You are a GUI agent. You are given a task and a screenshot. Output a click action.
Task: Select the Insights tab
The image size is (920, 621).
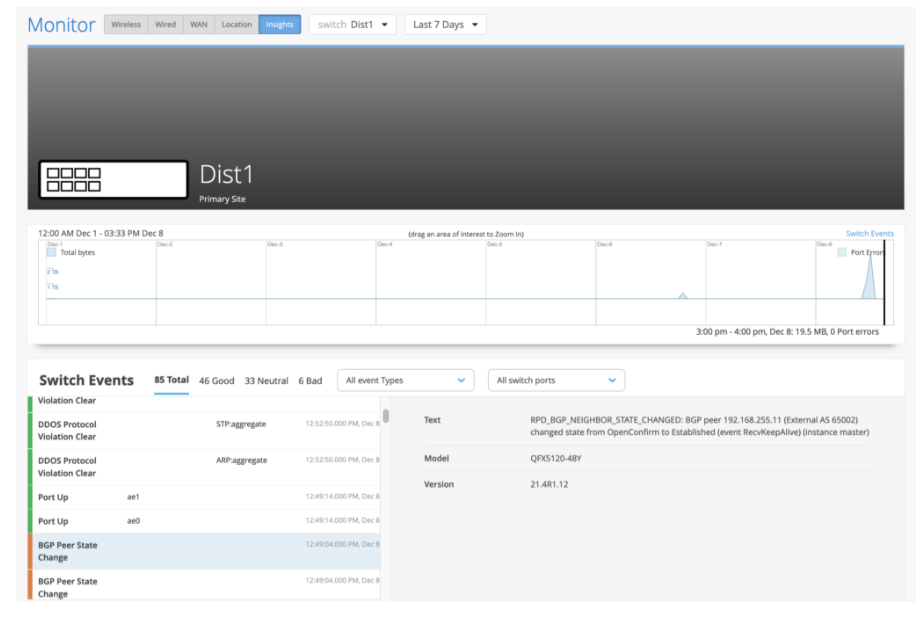pyautogui.click(x=280, y=24)
